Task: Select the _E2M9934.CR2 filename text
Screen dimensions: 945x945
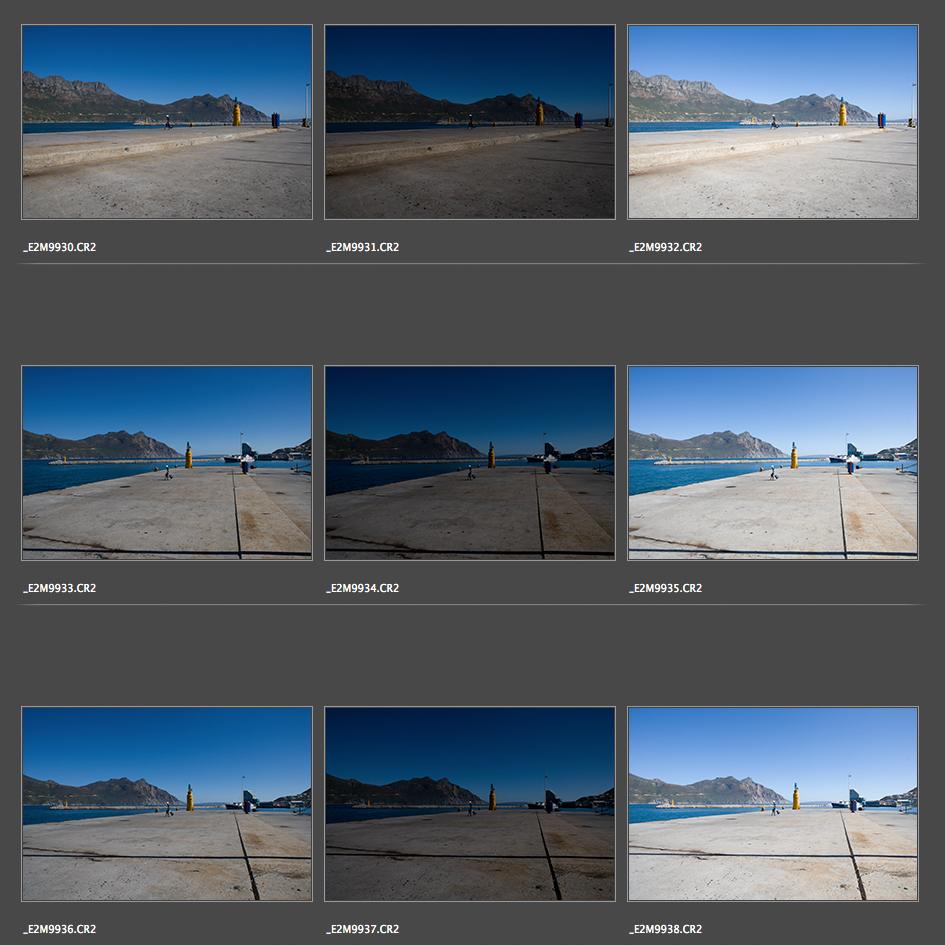Action: pyautogui.click(x=363, y=588)
